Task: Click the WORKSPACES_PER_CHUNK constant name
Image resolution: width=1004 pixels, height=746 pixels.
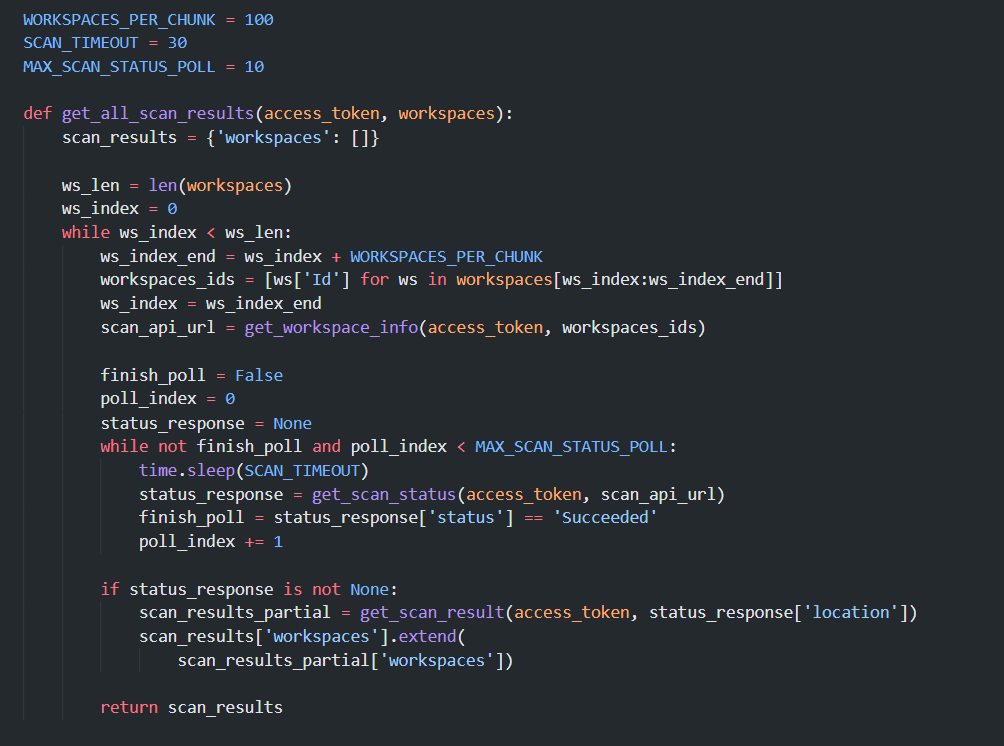Action: pos(118,18)
